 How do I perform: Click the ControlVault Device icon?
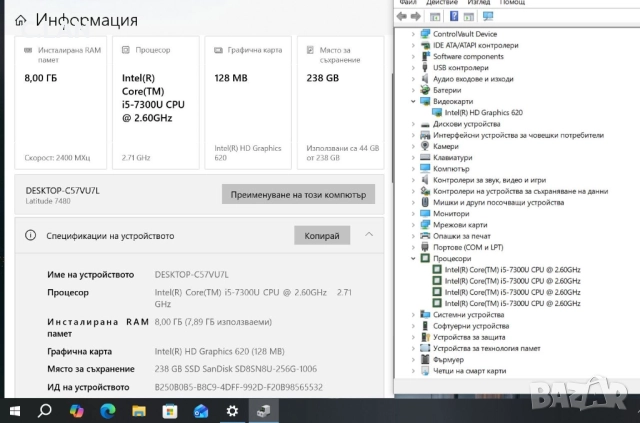[425, 34]
